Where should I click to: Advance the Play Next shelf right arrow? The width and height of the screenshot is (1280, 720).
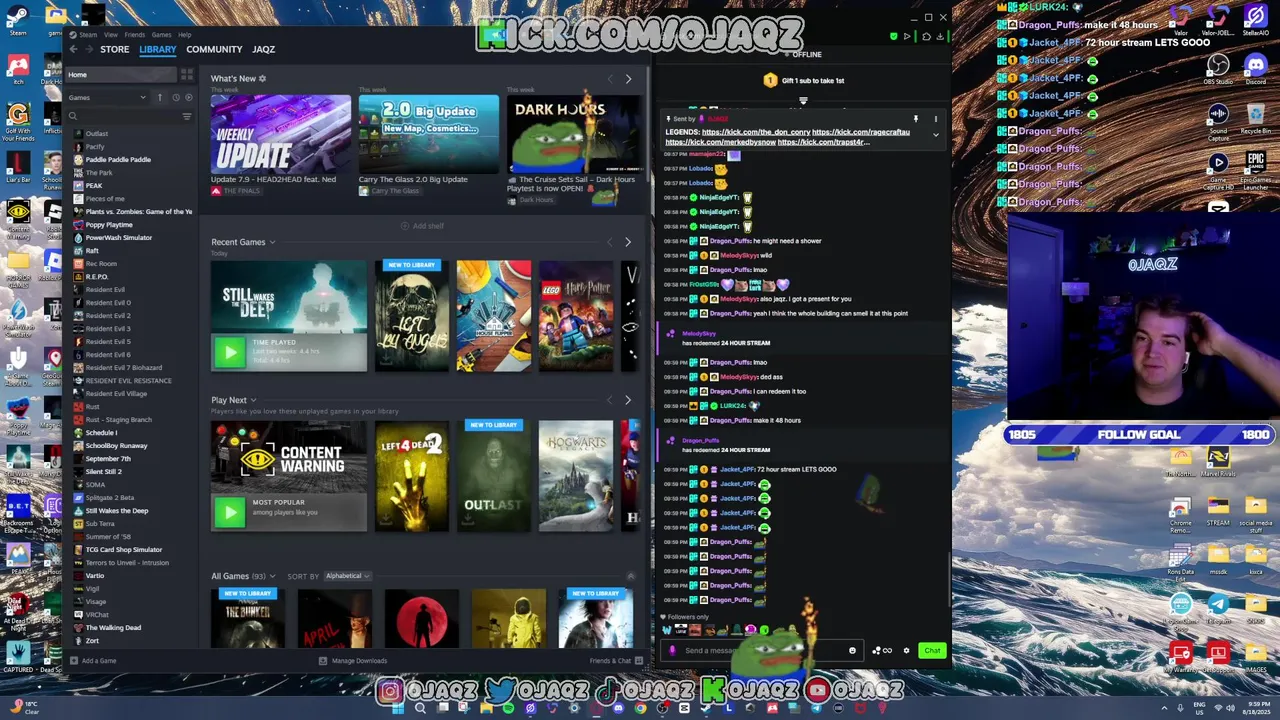coord(628,400)
